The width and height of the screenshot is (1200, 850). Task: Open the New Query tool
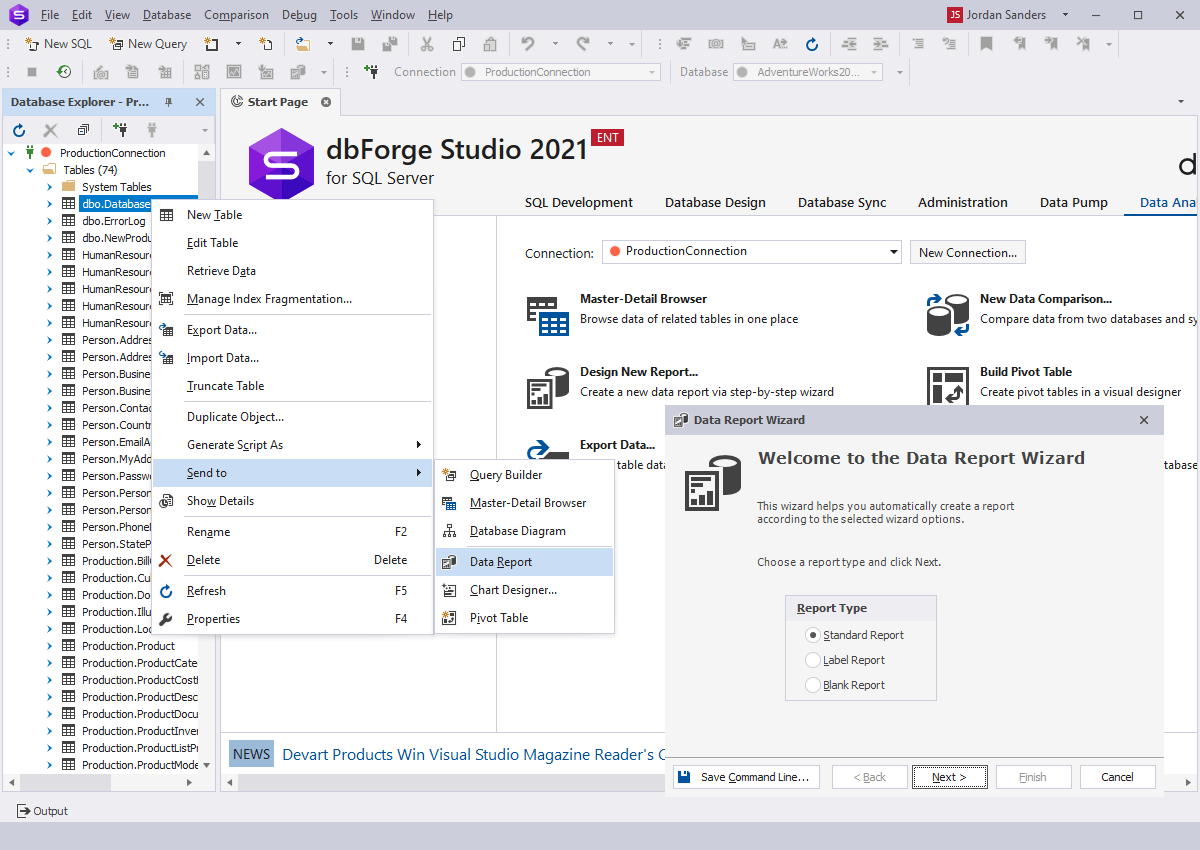(x=148, y=43)
